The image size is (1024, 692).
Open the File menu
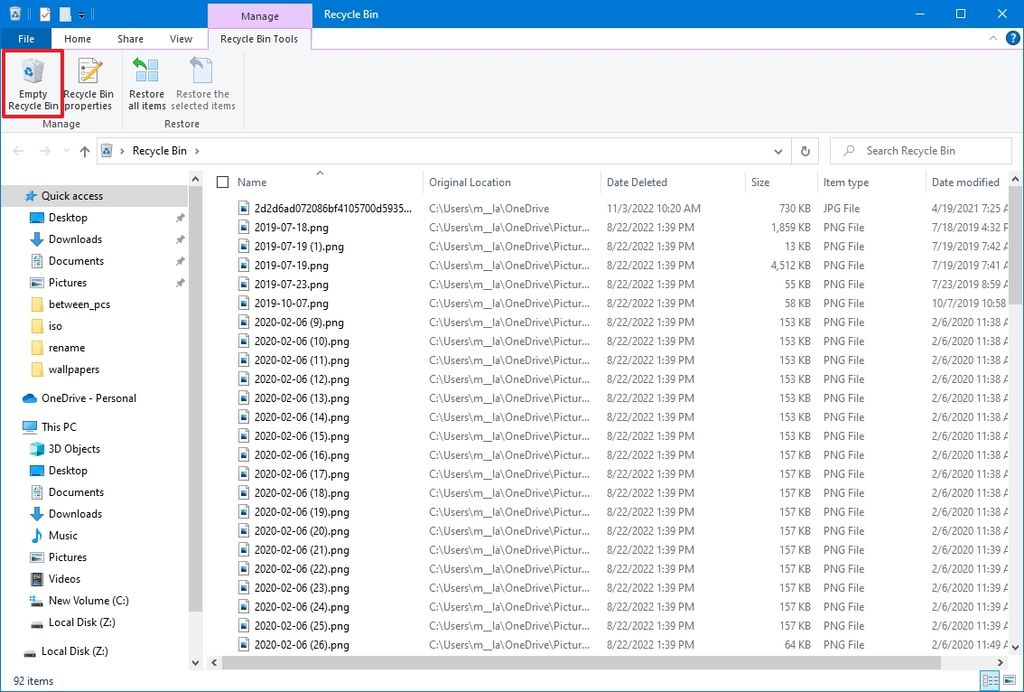coord(26,38)
